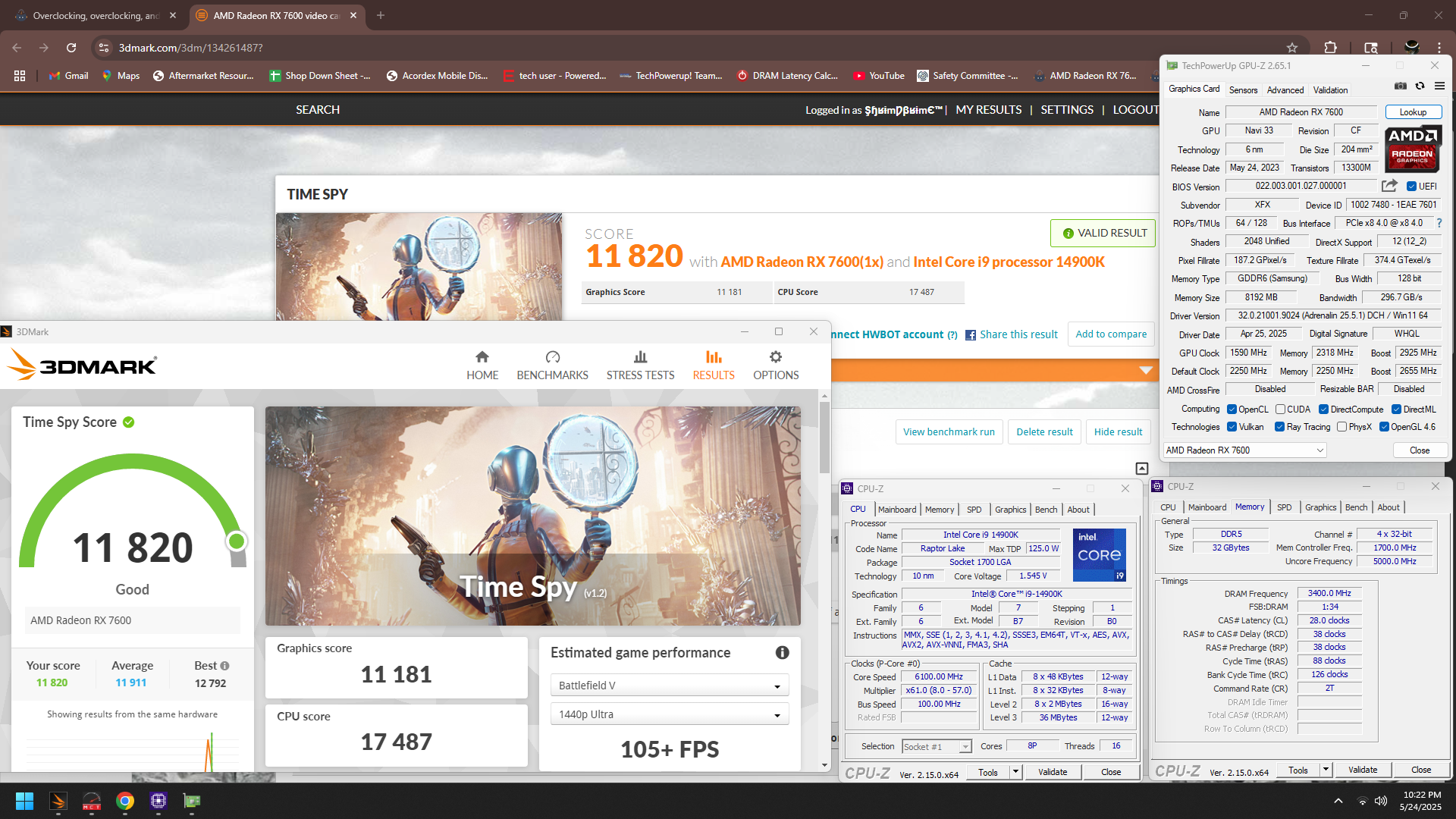Click the Windows Start button

24,801
